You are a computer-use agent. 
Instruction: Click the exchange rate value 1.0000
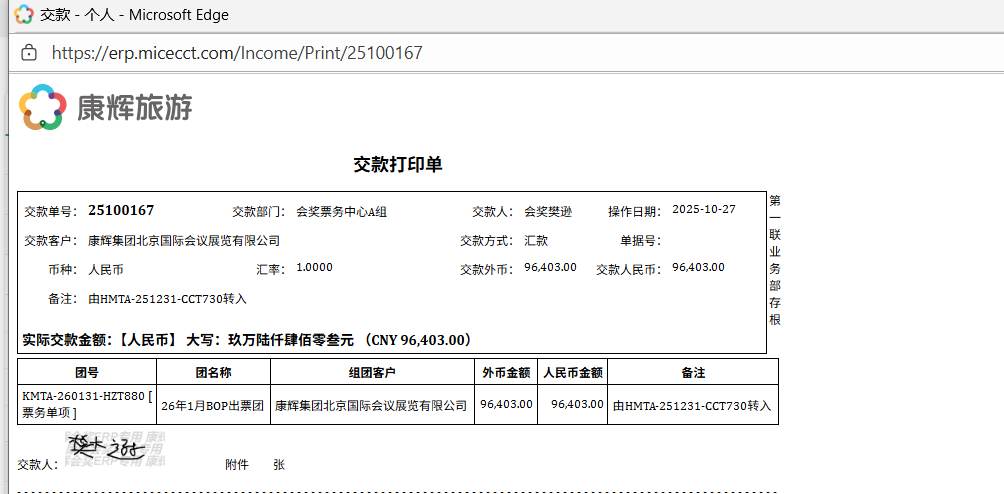[x=315, y=268]
